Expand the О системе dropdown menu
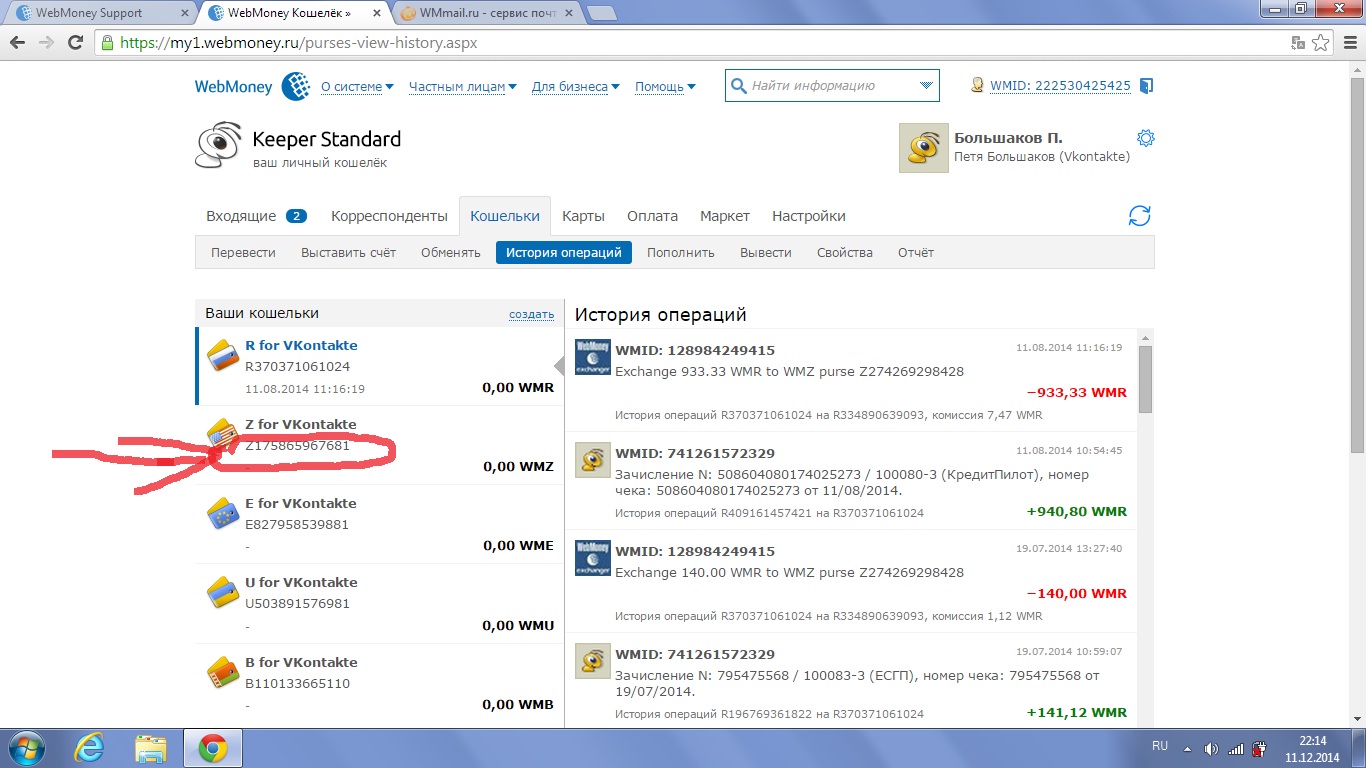The height and width of the screenshot is (768, 1366). (357, 87)
